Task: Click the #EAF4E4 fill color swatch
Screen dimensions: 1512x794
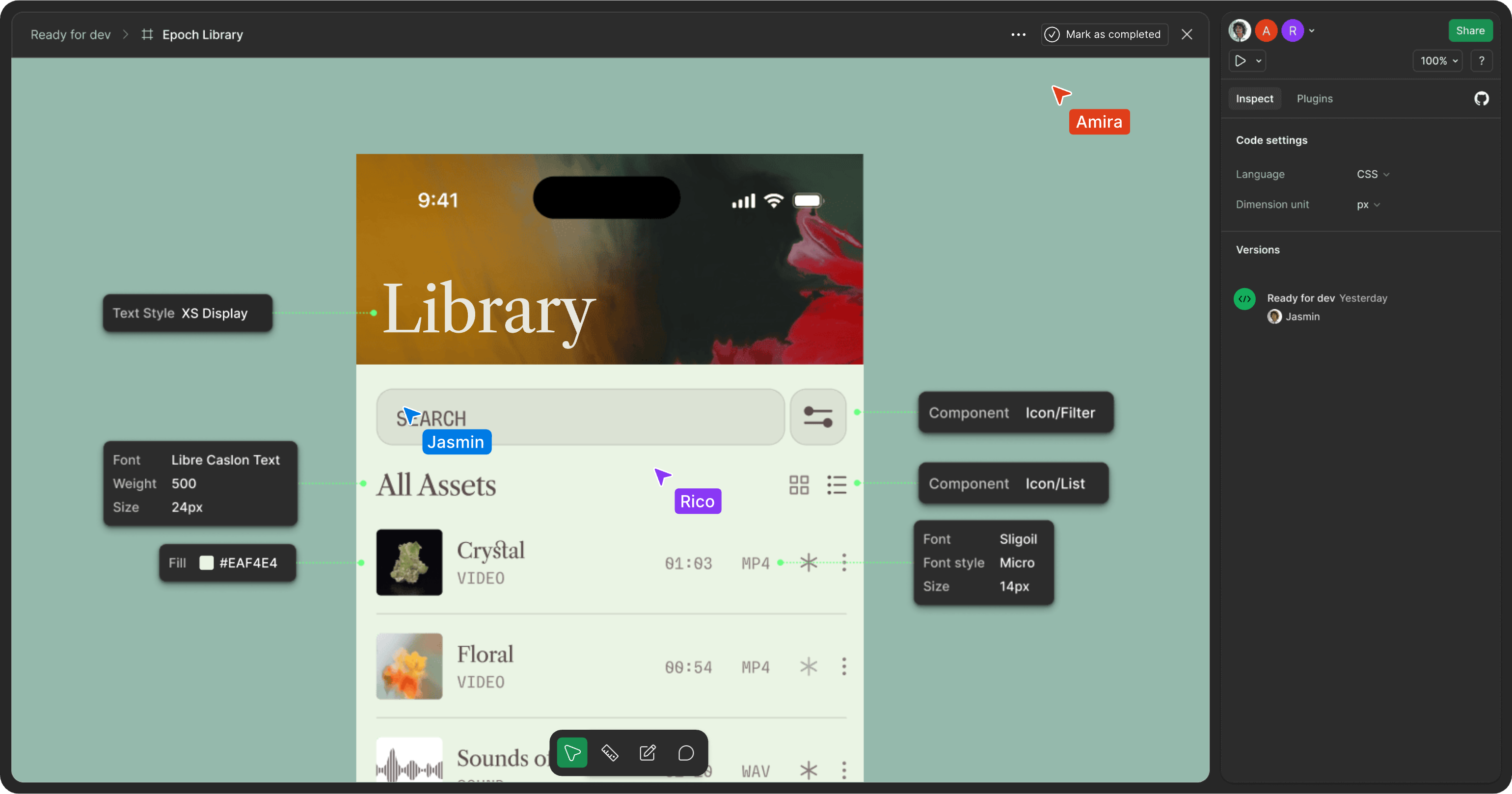Action: click(x=206, y=563)
